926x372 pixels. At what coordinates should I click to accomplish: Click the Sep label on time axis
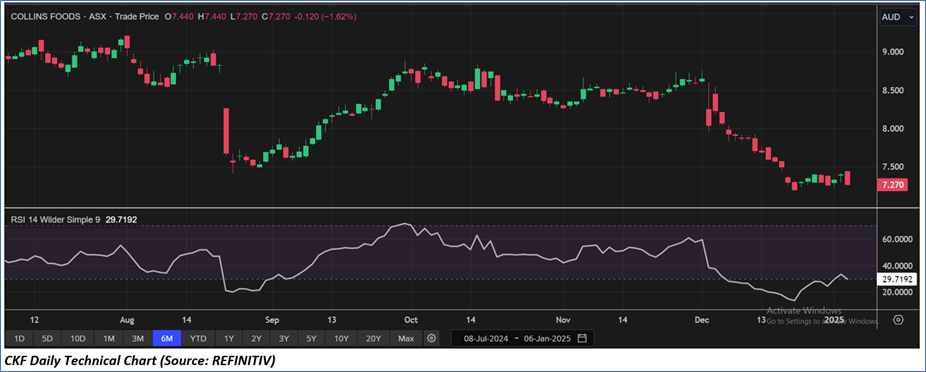coord(271,319)
